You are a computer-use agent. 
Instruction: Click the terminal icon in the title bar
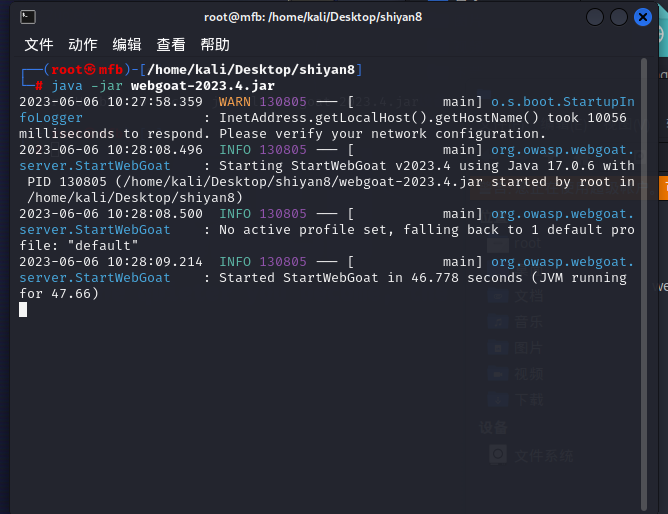28,17
